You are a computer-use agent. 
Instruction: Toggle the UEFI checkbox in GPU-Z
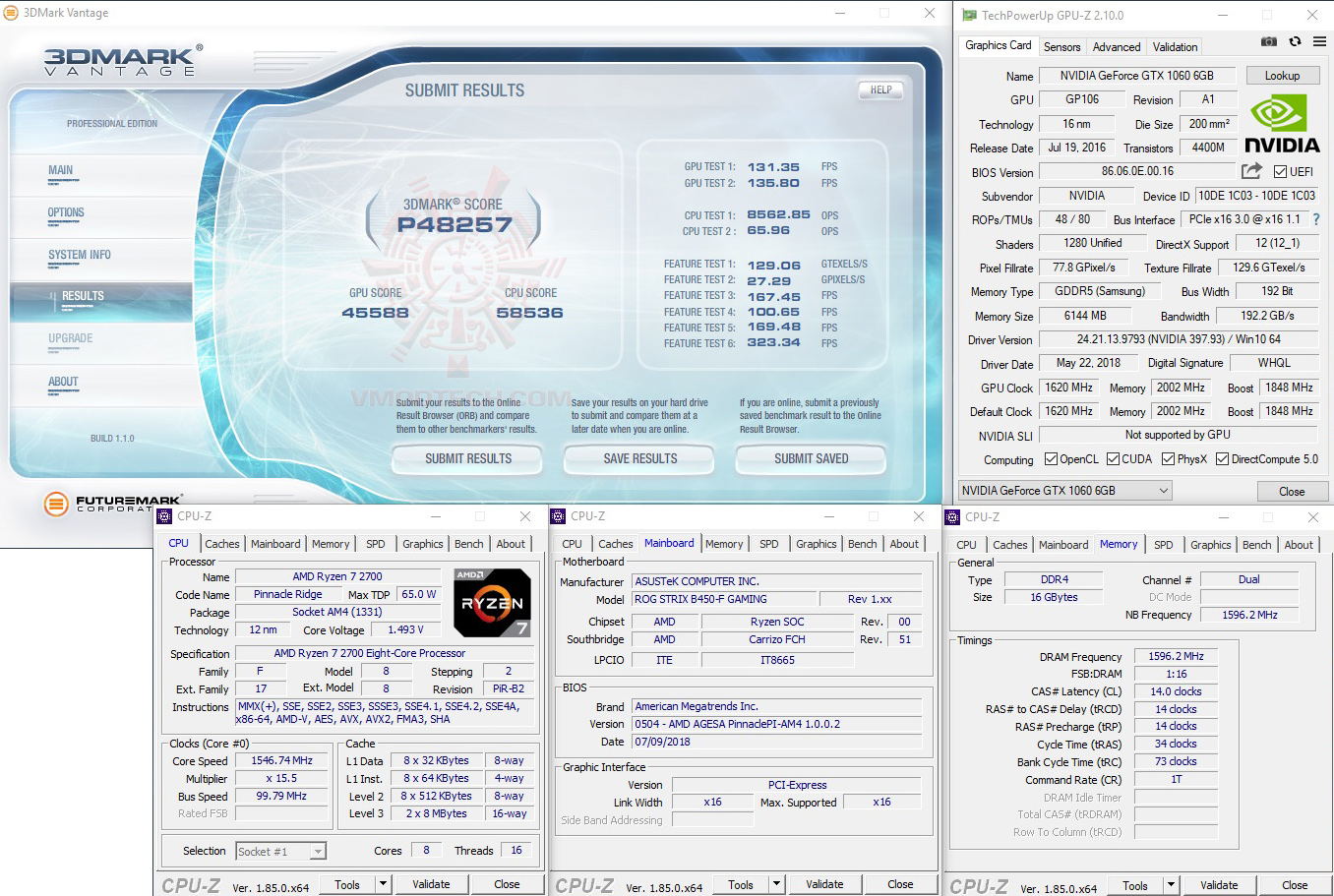[x=1279, y=170]
